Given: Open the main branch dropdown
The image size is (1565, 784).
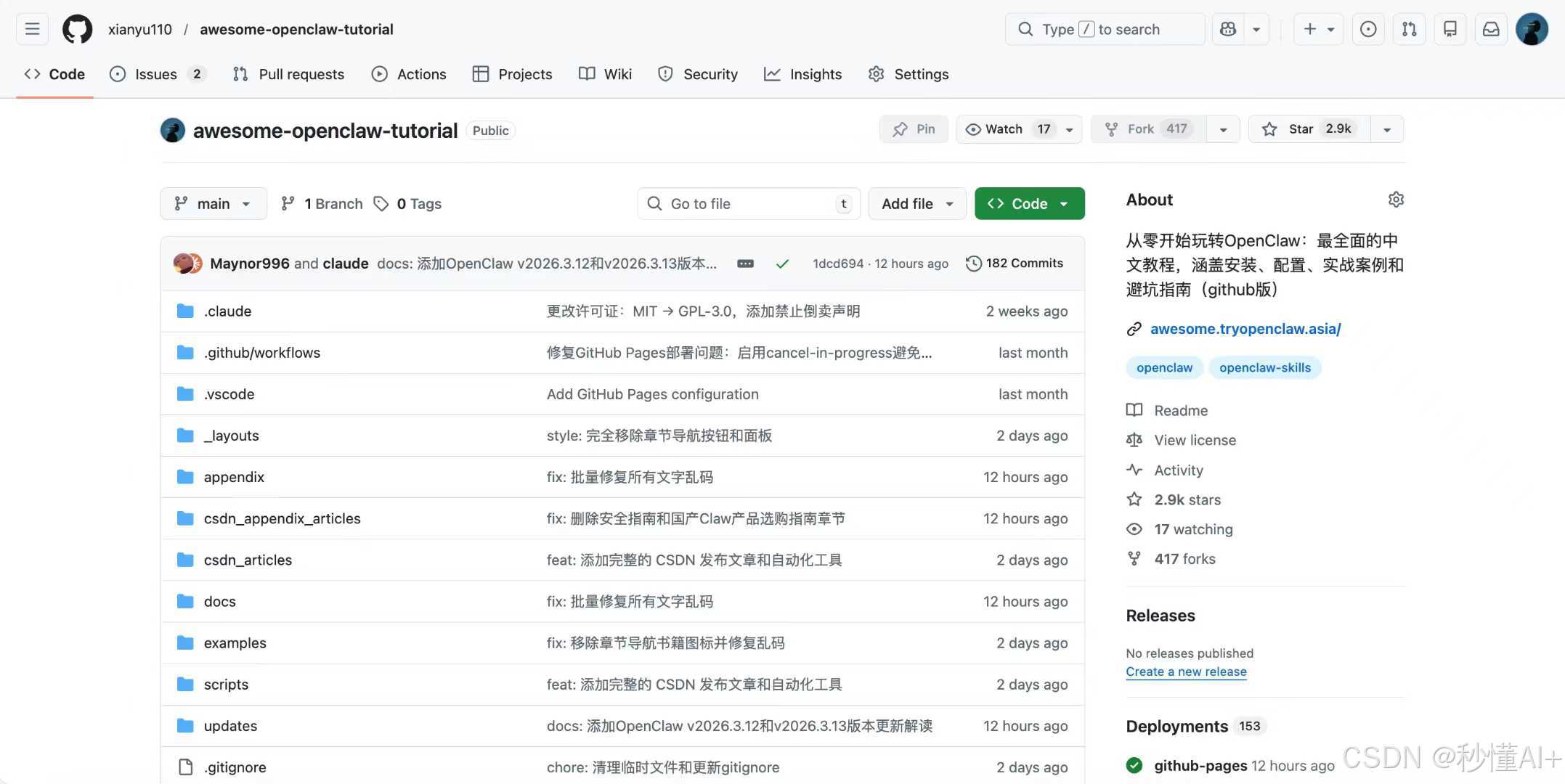Looking at the screenshot, I should 213,204.
